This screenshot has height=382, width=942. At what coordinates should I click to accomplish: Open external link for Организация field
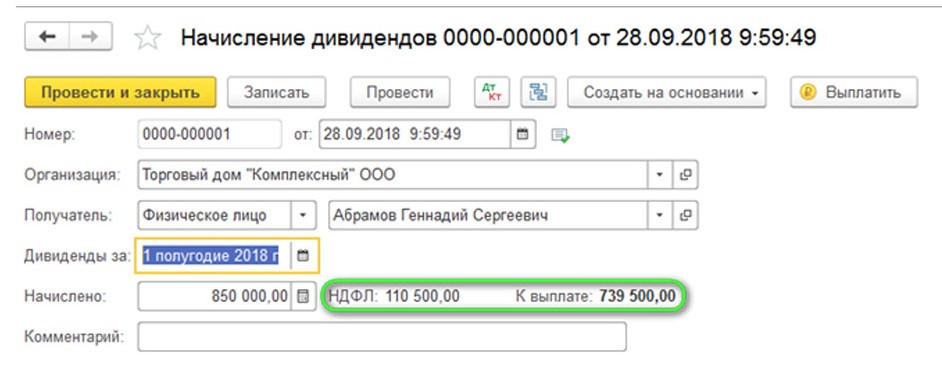click(685, 175)
